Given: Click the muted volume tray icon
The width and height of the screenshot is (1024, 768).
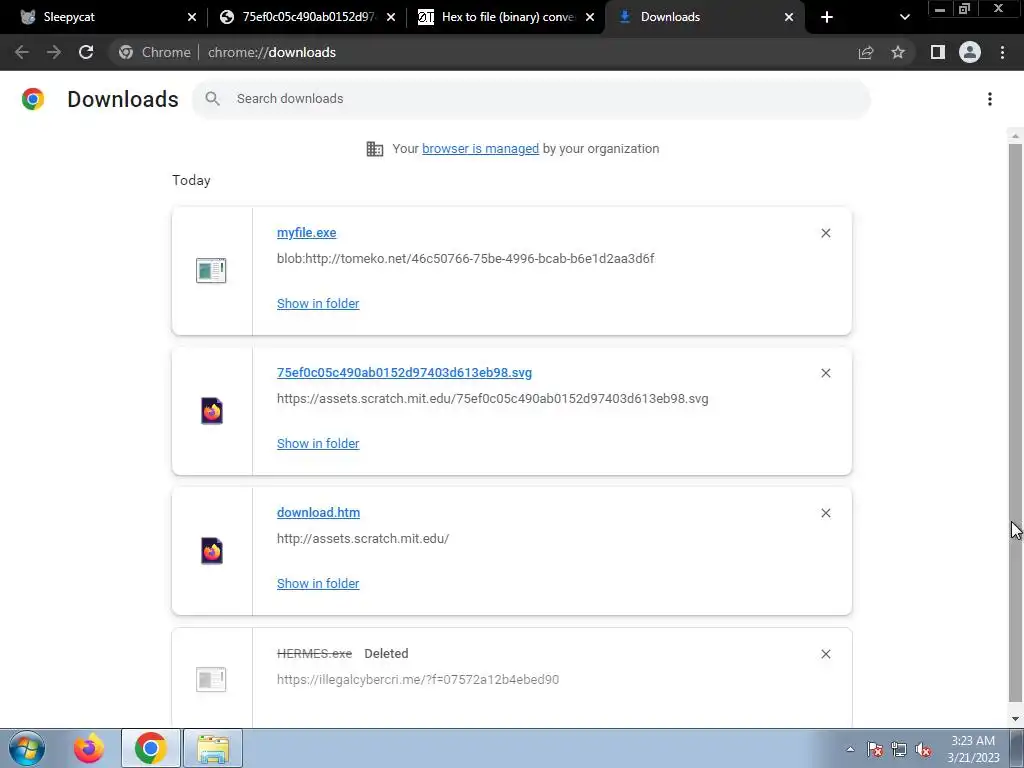Looking at the screenshot, I should [923, 749].
